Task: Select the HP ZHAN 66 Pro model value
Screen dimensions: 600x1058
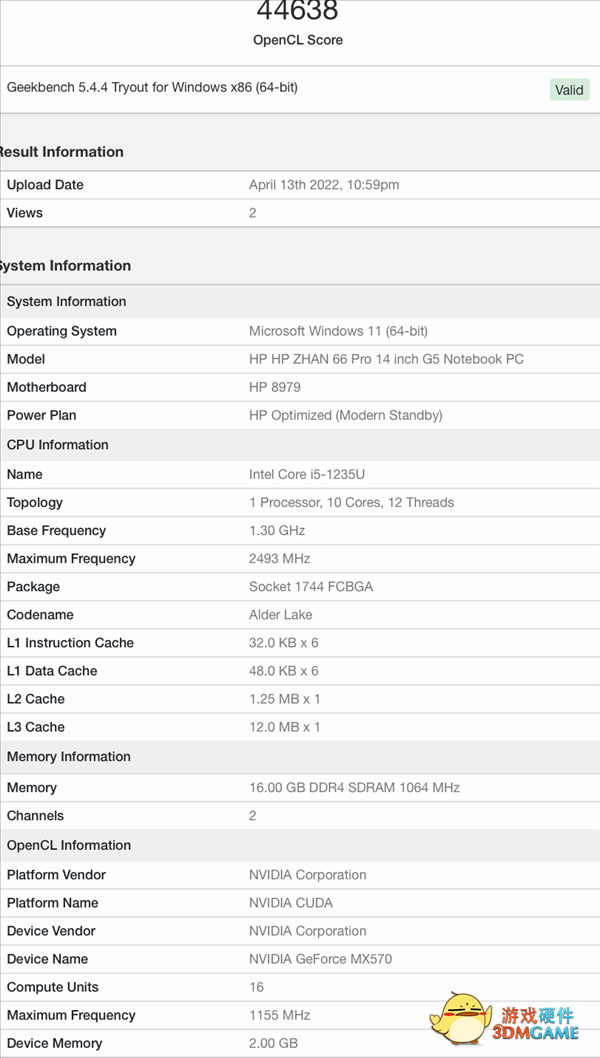Action: (386, 360)
